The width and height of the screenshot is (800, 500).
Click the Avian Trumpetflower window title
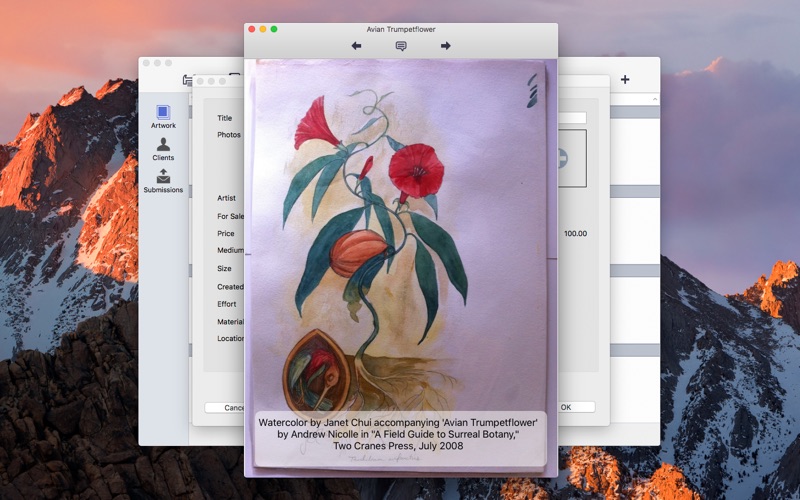pos(401,30)
